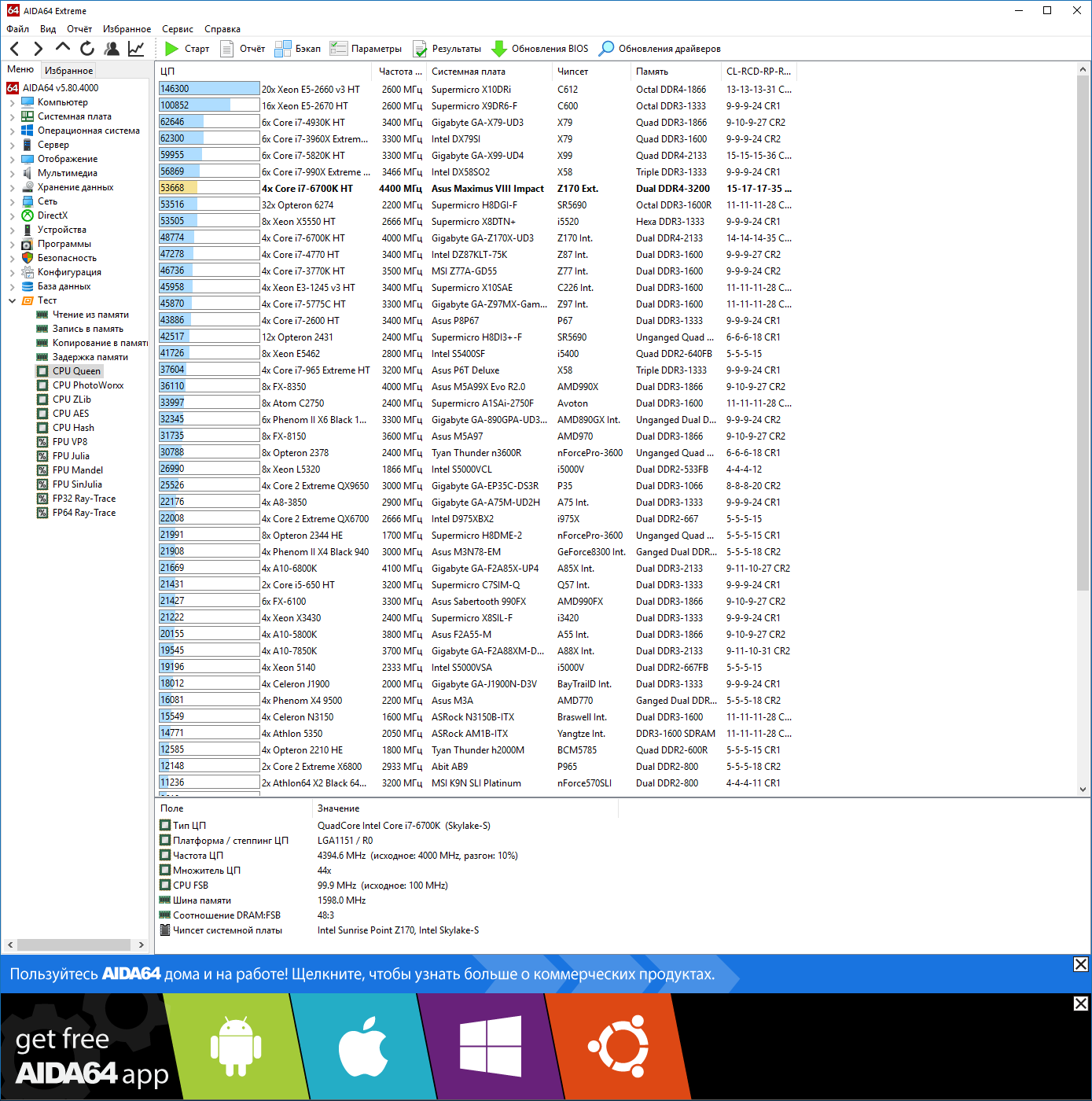This screenshot has height=1101, width=1092.
Task: Collapse the Тест tree node
Action: (12, 300)
